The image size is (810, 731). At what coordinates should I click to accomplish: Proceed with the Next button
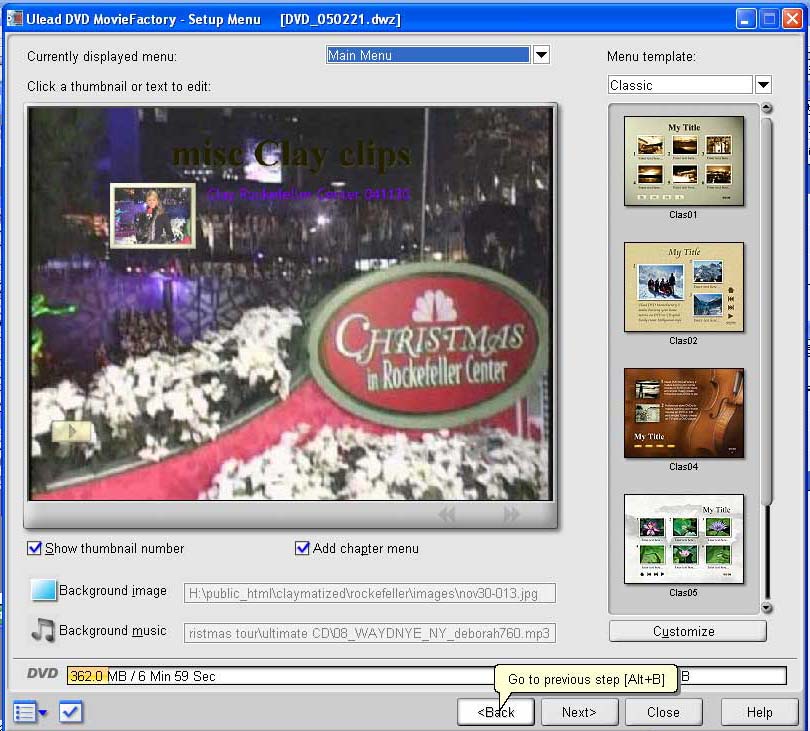579,712
